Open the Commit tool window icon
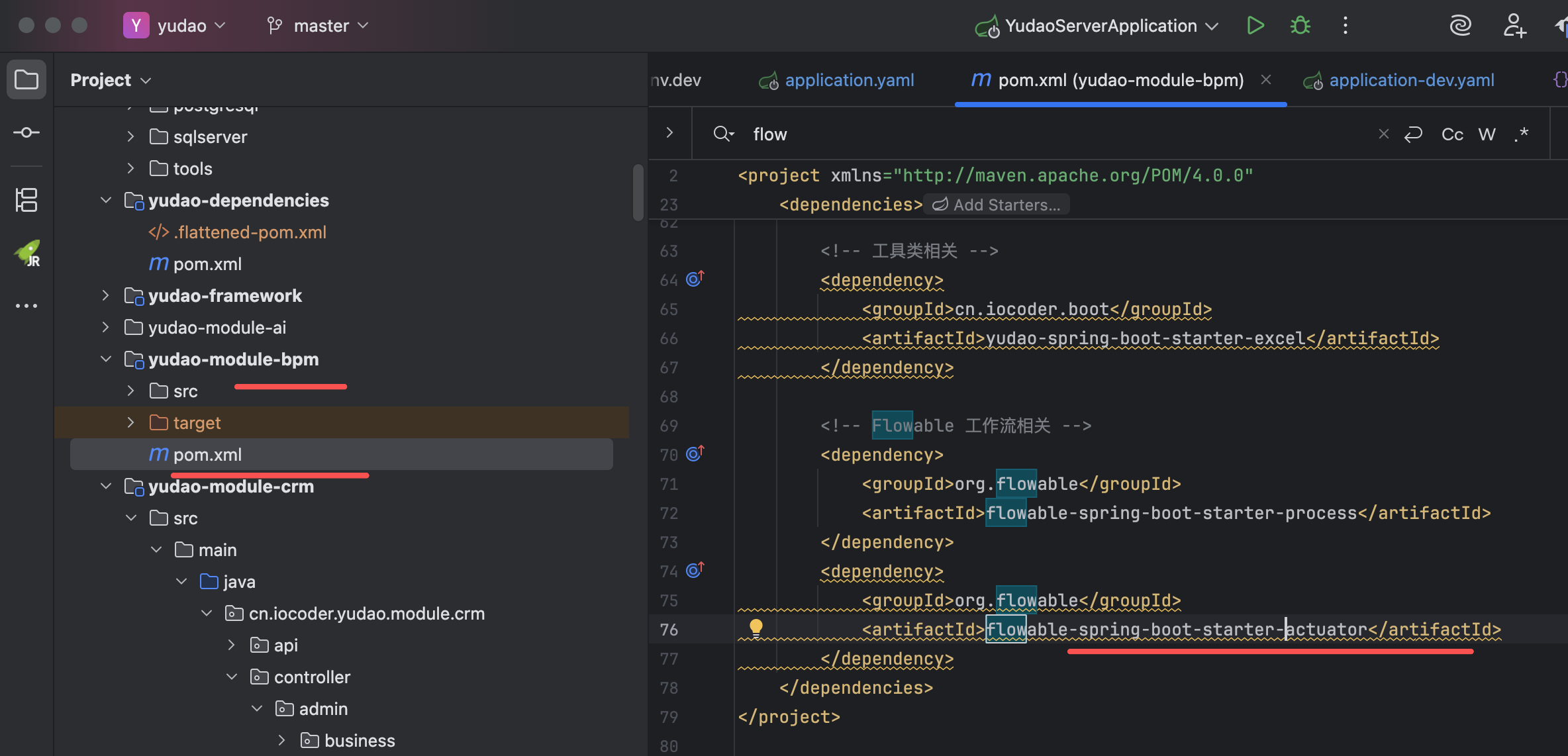The height and width of the screenshot is (756, 1568). (26, 132)
